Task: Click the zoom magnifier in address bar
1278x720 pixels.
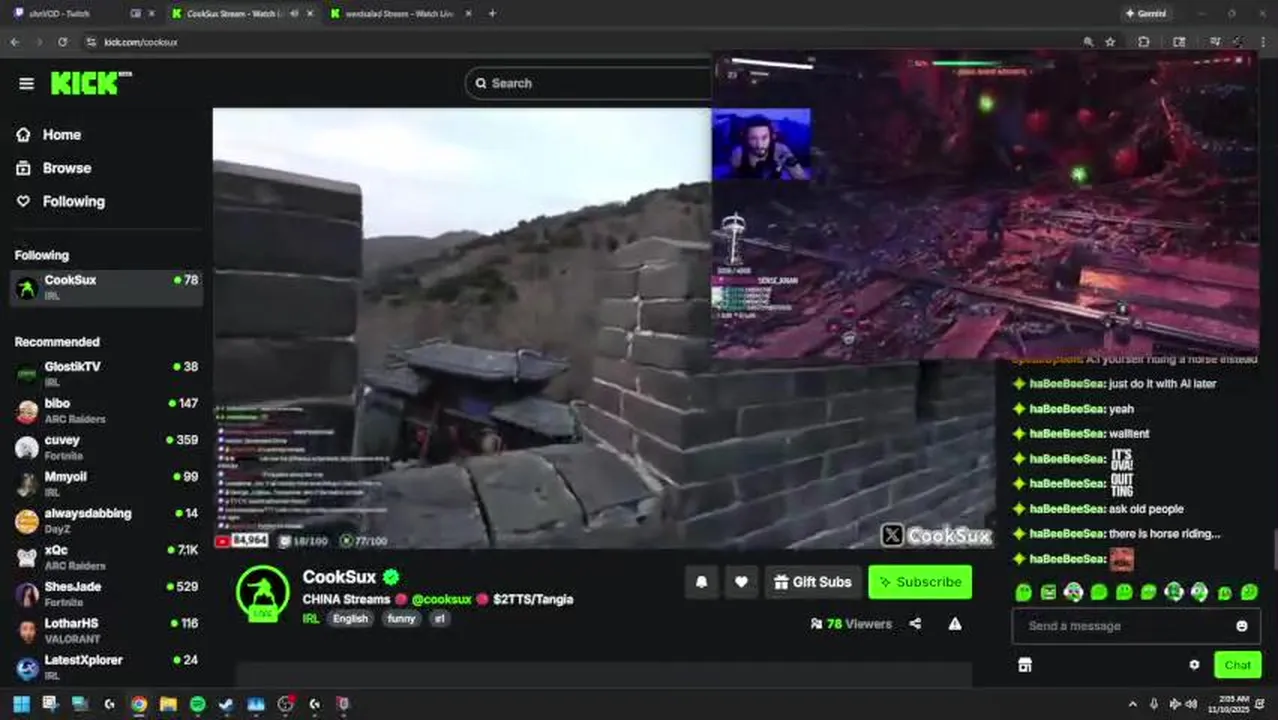Action: [x=1088, y=42]
